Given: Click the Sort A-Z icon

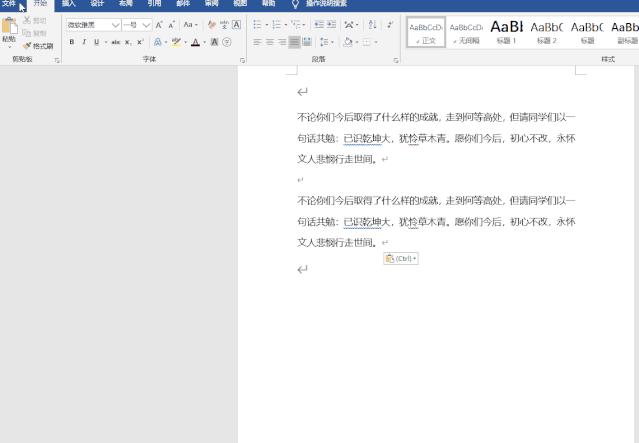Looking at the screenshot, I should 372,25.
